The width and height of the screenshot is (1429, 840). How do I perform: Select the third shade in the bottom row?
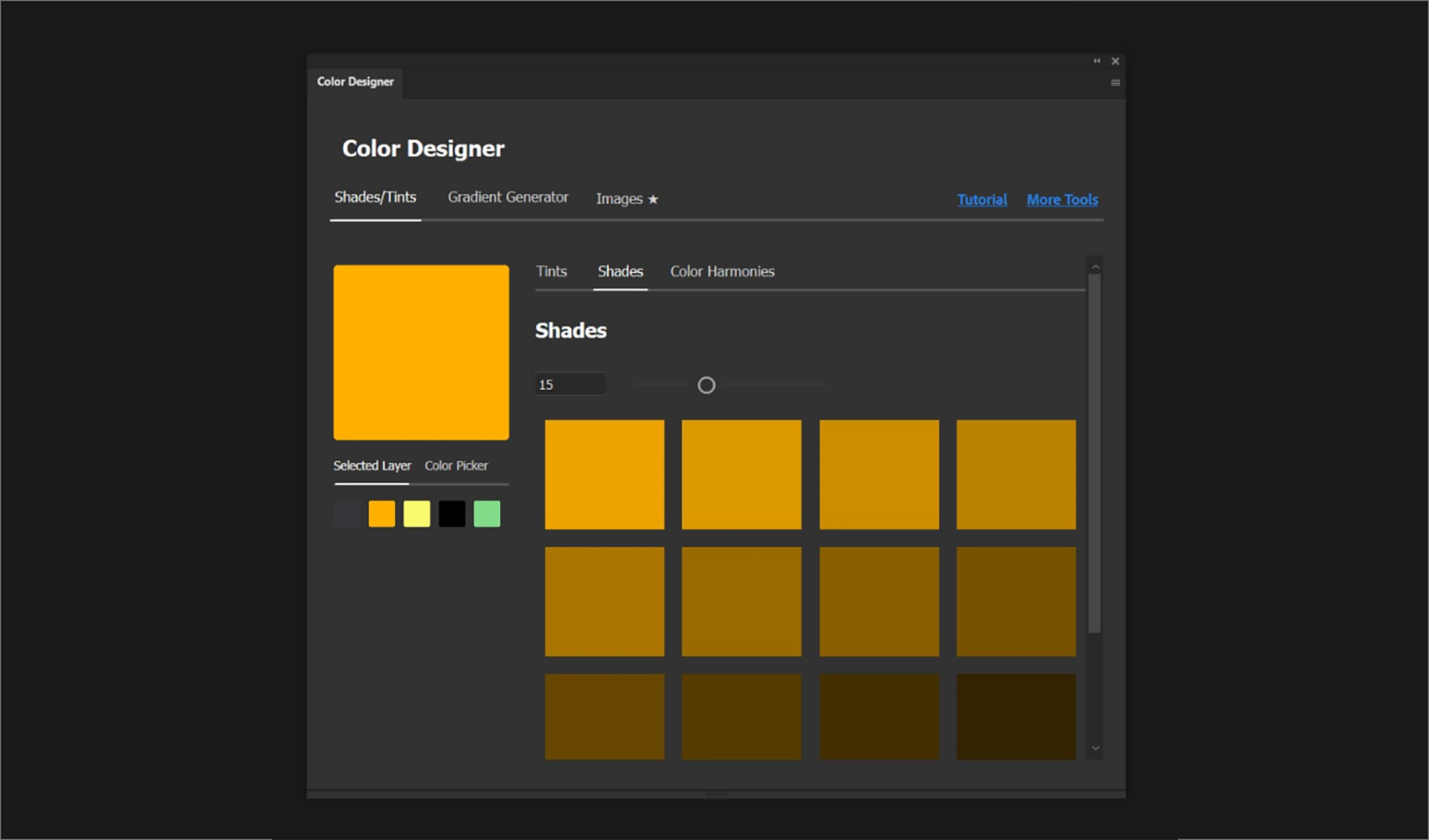tap(879, 716)
